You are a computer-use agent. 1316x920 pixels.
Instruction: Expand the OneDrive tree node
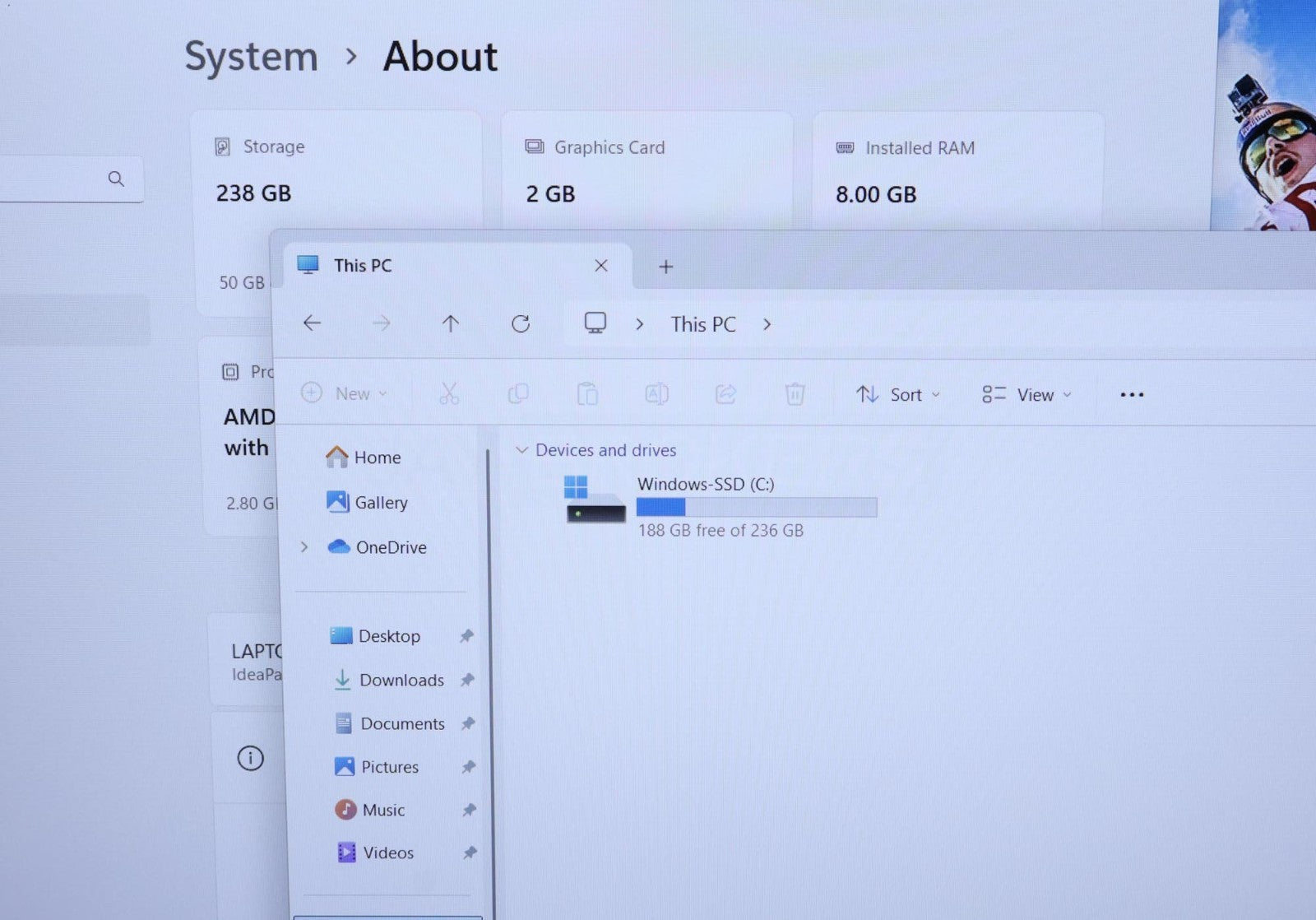tap(304, 547)
